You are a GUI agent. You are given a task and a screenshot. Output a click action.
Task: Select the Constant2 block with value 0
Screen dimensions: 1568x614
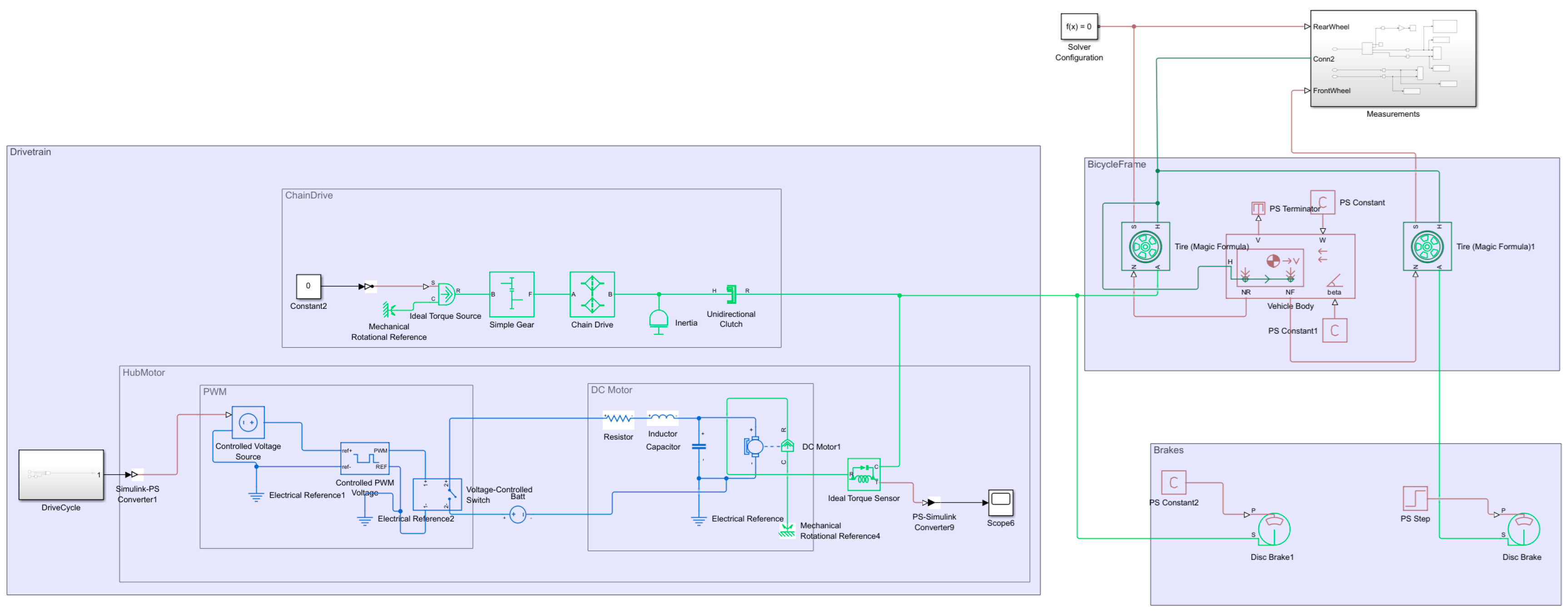308,286
